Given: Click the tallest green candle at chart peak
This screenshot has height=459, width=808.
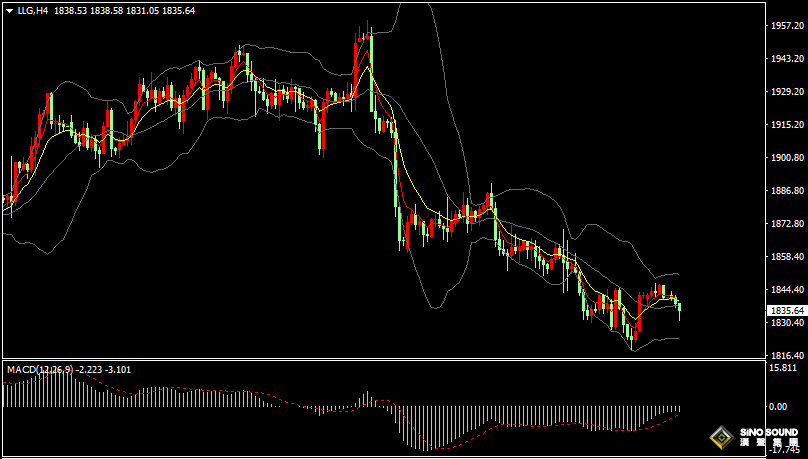Looking at the screenshot, I should pyautogui.click(x=371, y=72).
